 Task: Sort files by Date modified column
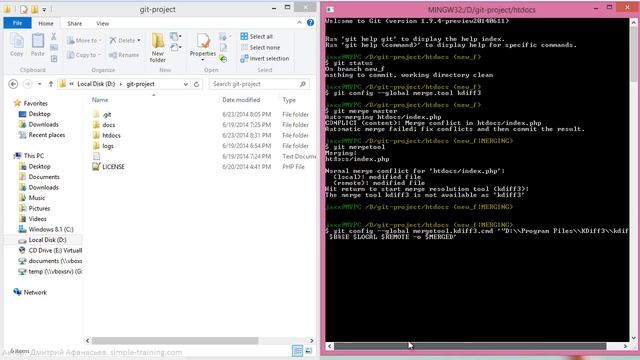241,100
